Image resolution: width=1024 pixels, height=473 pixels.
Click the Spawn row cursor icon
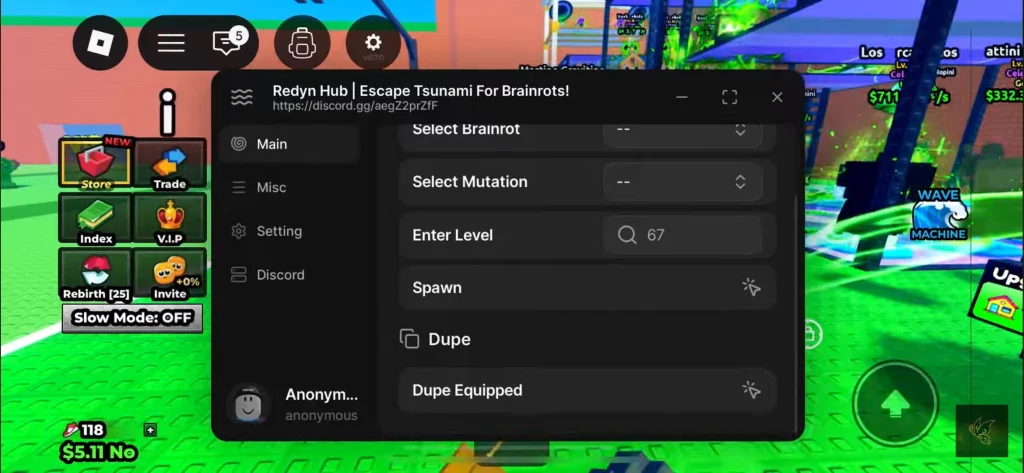751,287
